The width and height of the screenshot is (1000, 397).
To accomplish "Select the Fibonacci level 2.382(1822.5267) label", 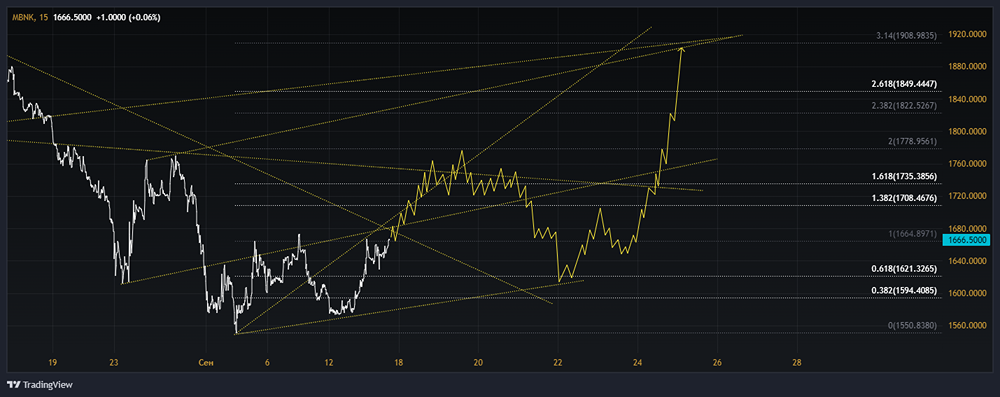I will tap(904, 106).
